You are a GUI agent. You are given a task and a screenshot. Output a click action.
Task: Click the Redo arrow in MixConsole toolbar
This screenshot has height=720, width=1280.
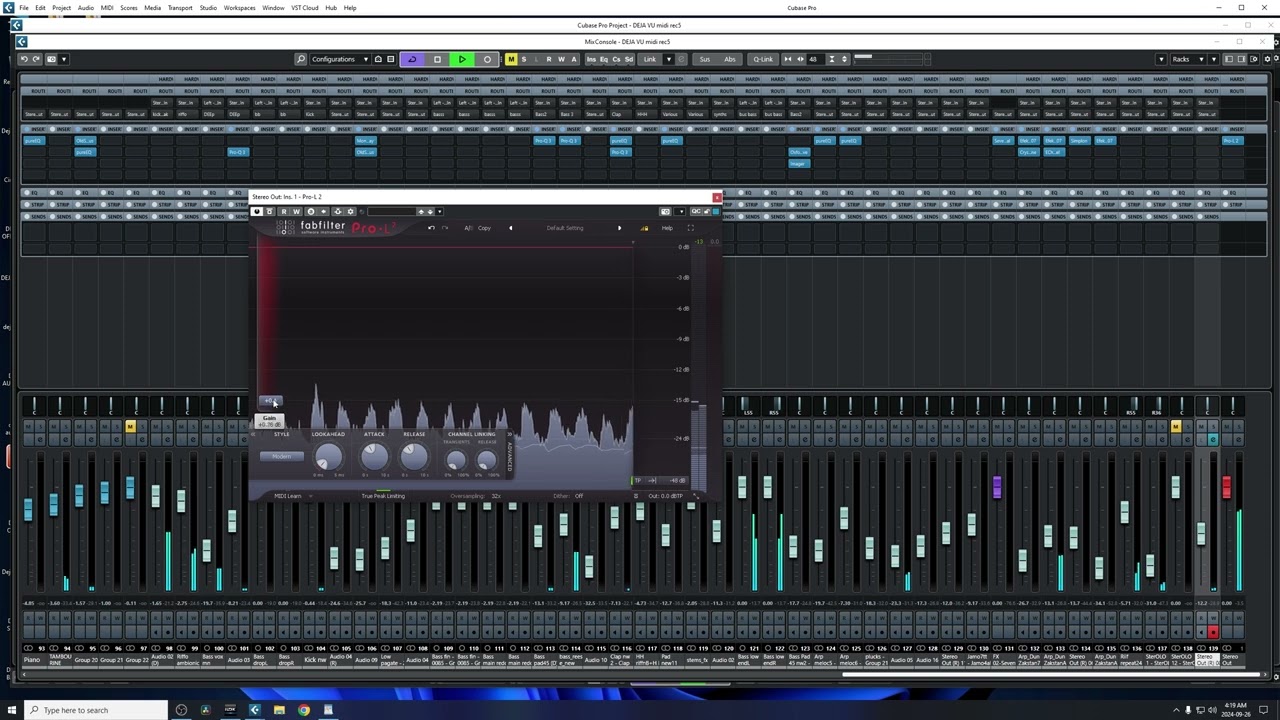[36, 59]
